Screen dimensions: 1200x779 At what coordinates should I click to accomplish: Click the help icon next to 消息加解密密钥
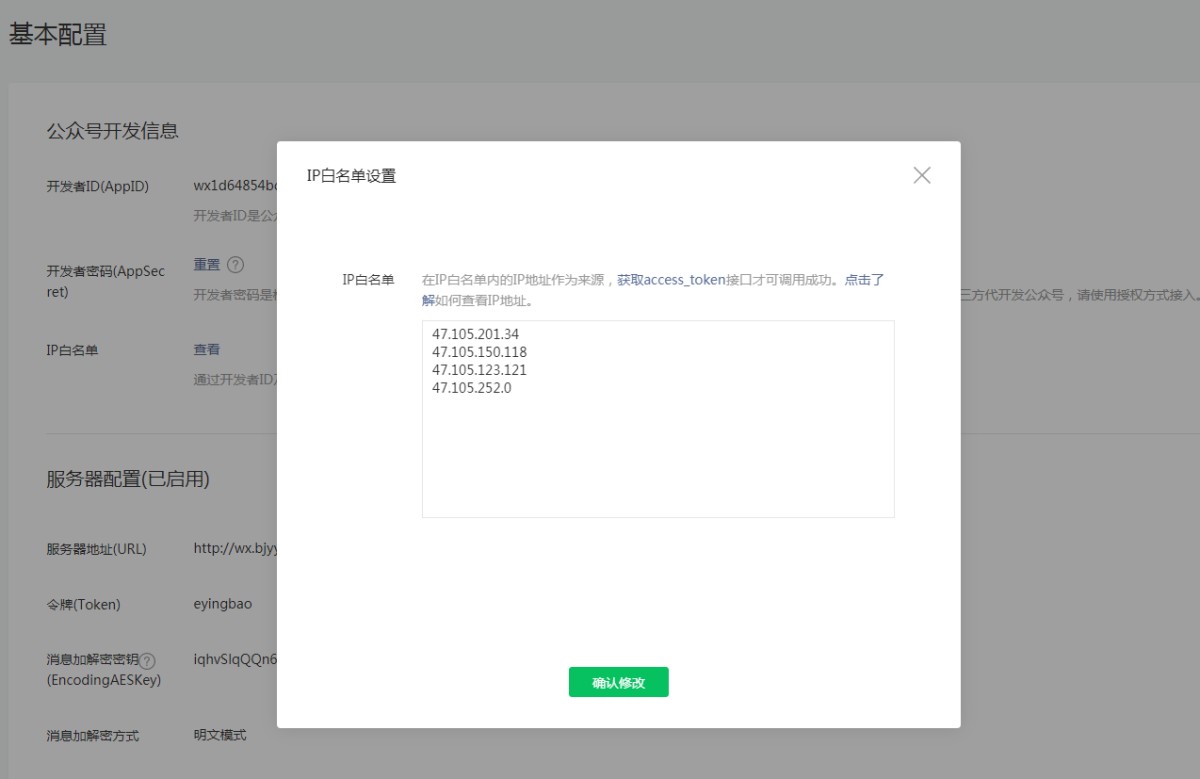click(x=148, y=661)
